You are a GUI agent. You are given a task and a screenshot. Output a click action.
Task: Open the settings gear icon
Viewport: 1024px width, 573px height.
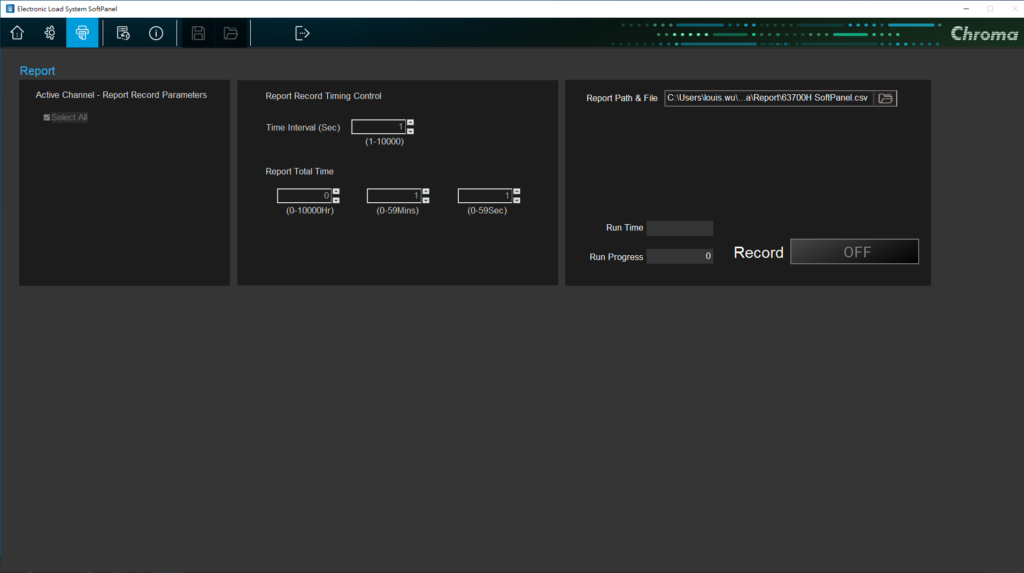click(x=50, y=33)
